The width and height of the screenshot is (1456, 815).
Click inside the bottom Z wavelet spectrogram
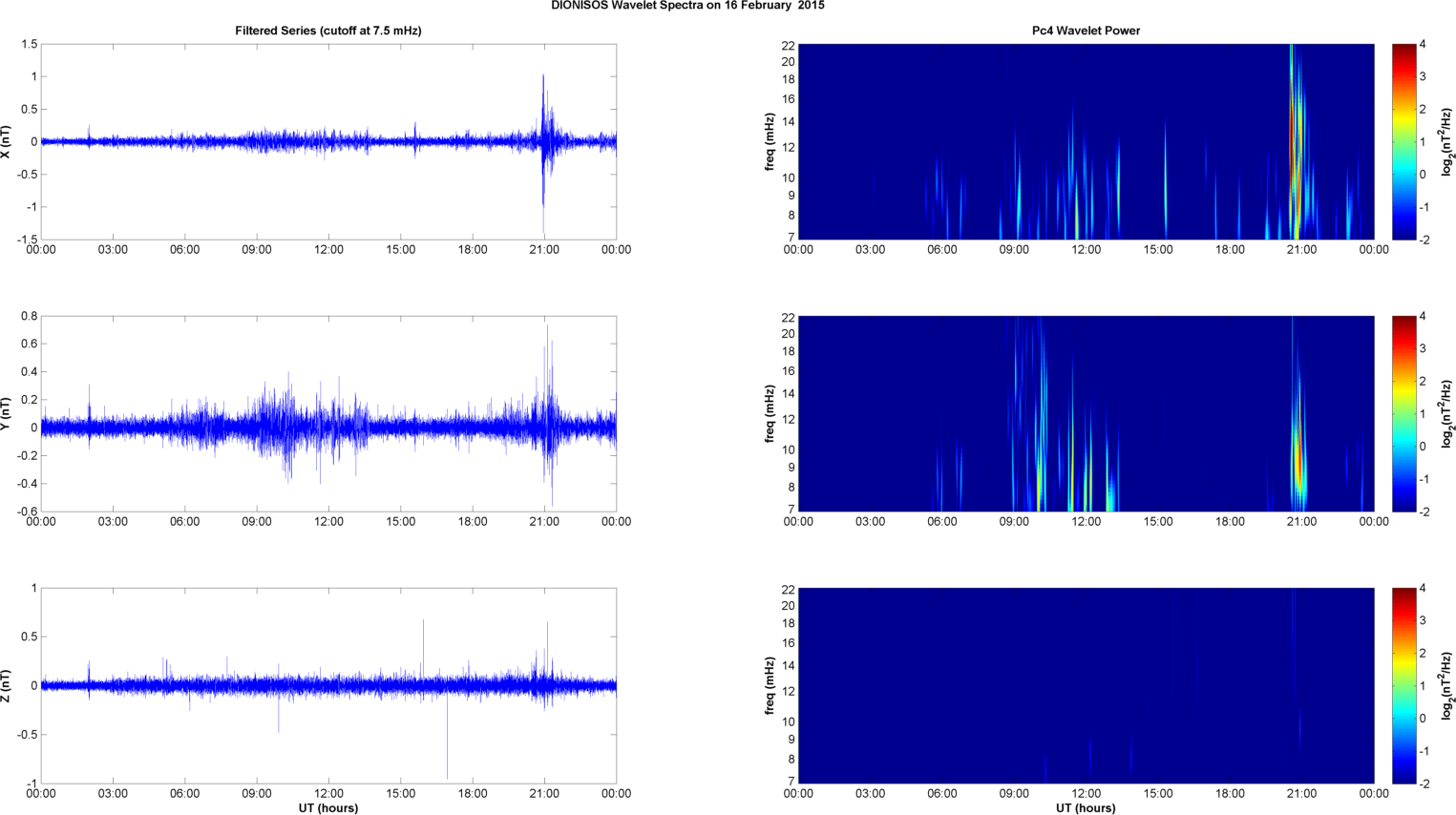[x=1086, y=685]
